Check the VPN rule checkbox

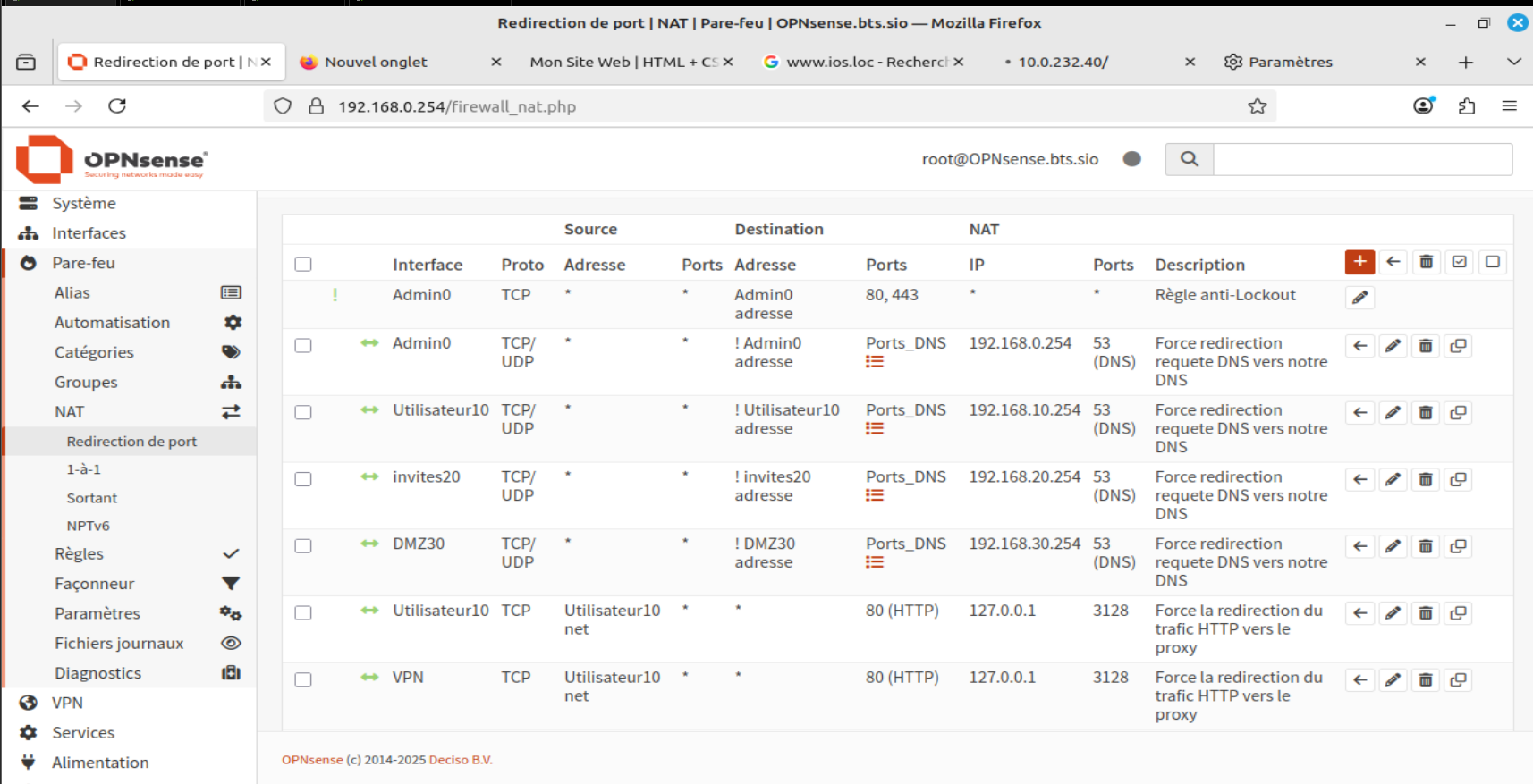[x=303, y=680]
